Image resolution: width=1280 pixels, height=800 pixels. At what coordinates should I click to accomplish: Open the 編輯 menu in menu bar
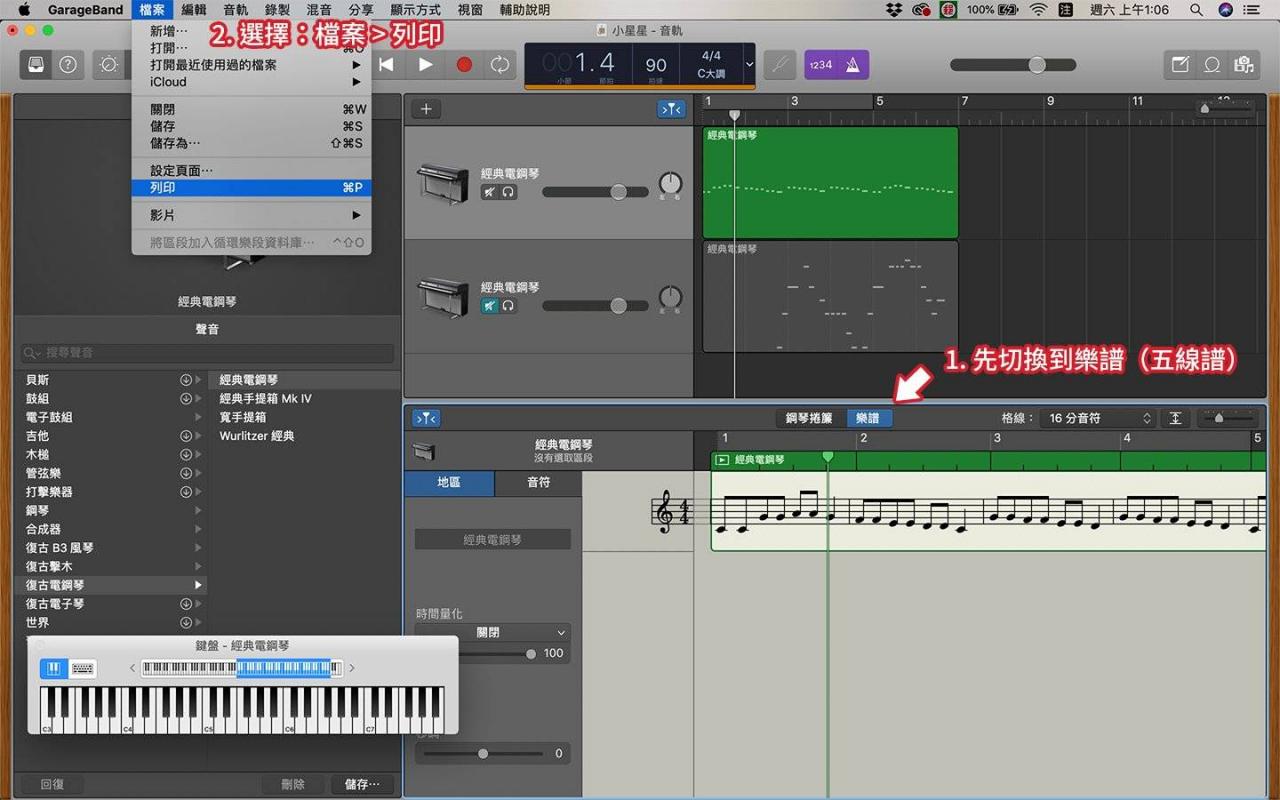[x=194, y=10]
